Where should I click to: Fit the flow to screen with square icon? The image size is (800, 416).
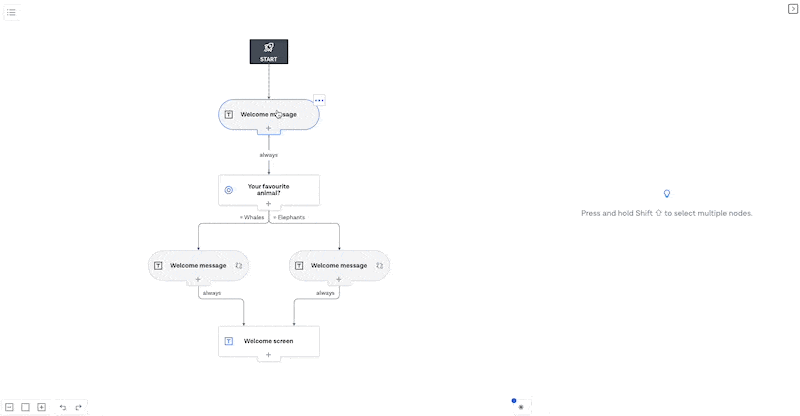[25, 407]
